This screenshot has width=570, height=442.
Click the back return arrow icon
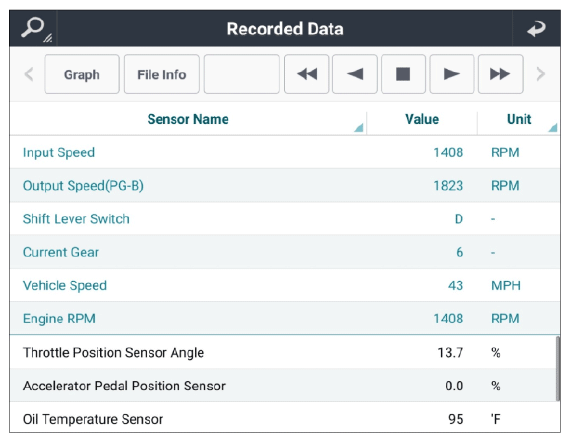tap(537, 28)
